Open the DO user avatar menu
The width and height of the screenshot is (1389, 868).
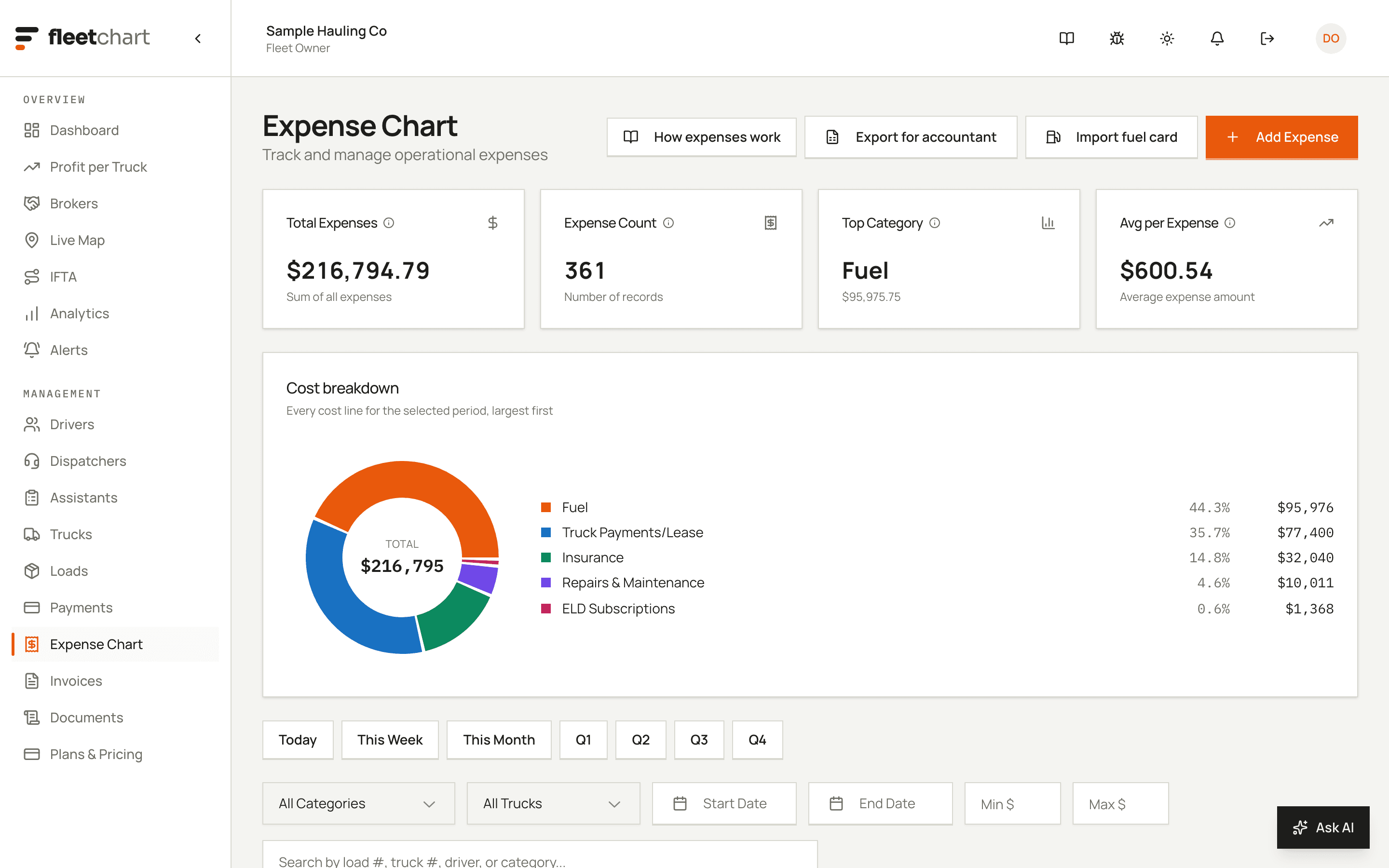point(1331,39)
